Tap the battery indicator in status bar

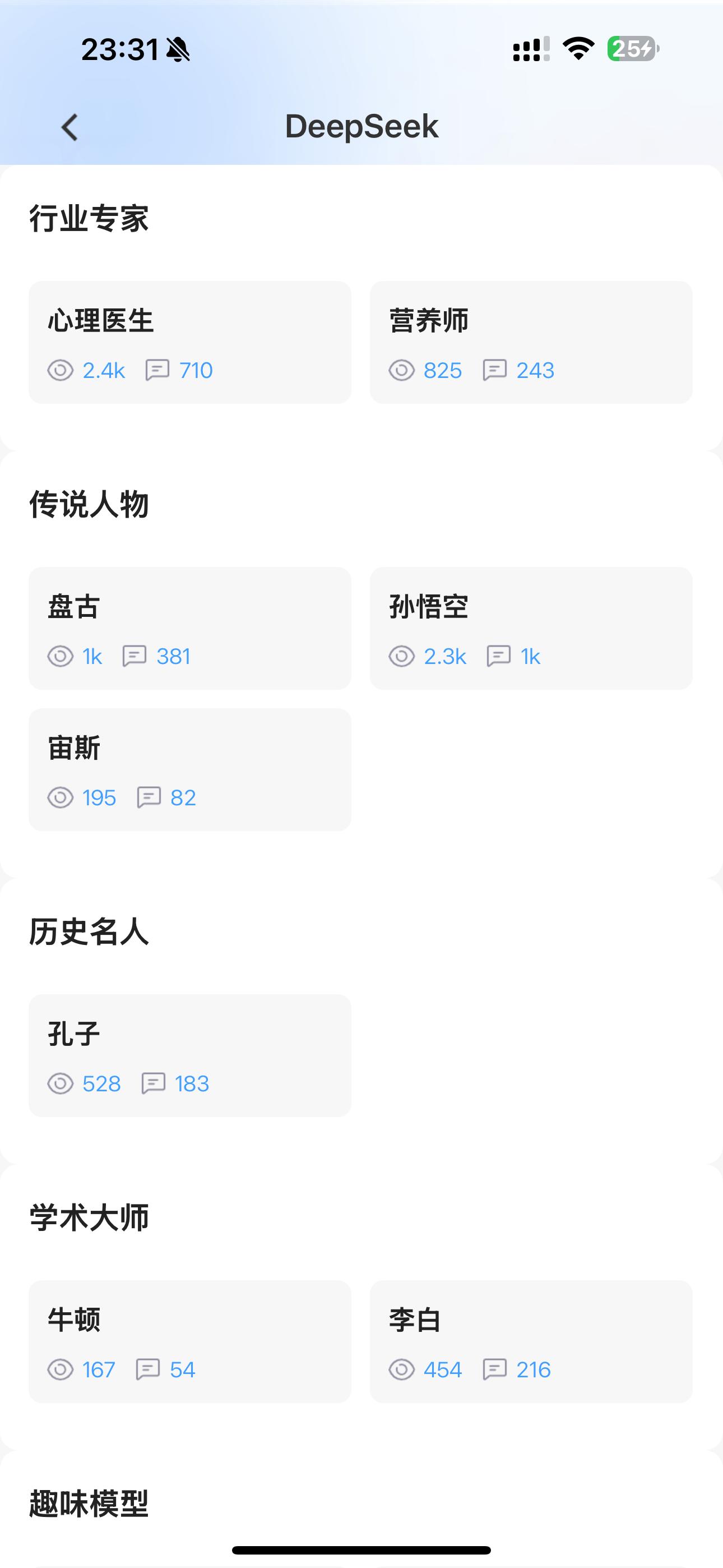point(633,49)
